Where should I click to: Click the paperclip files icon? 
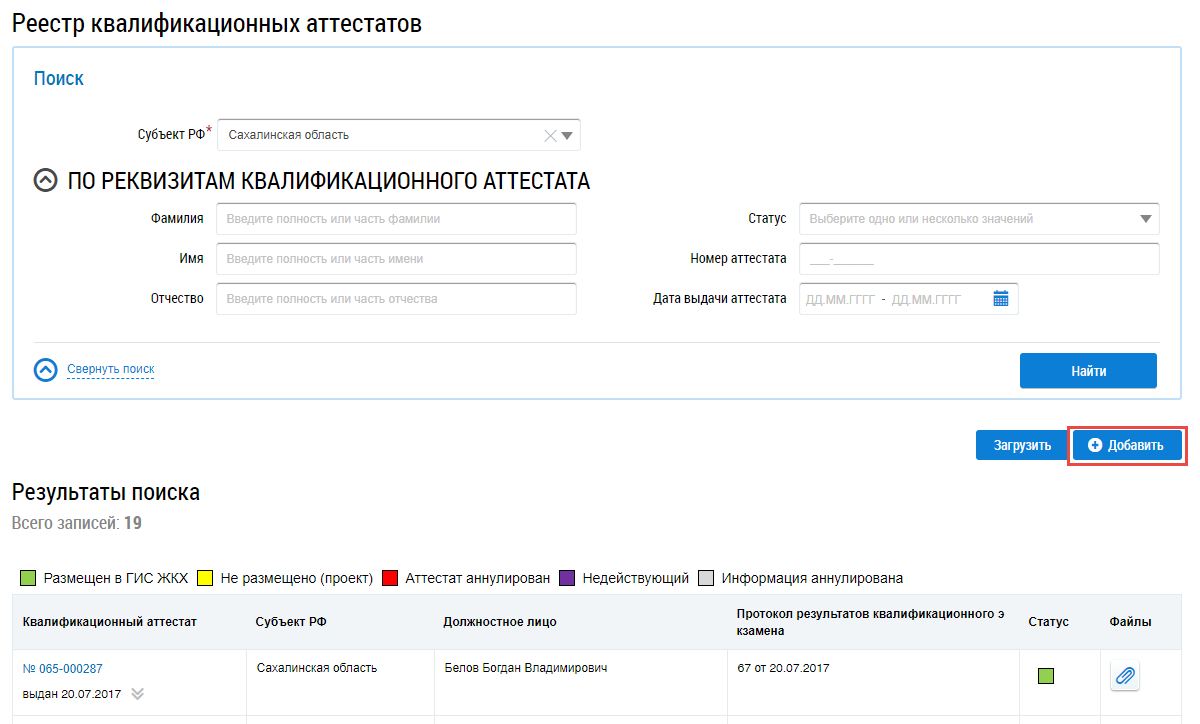click(1125, 676)
